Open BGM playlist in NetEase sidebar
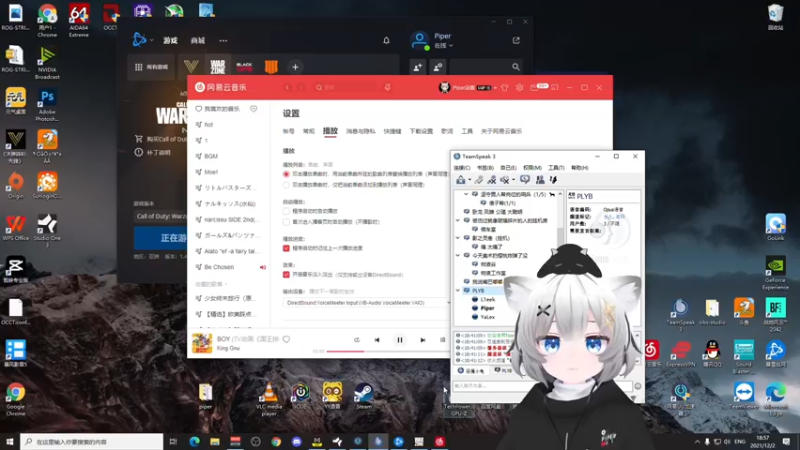This screenshot has width=800, height=450. point(211,156)
